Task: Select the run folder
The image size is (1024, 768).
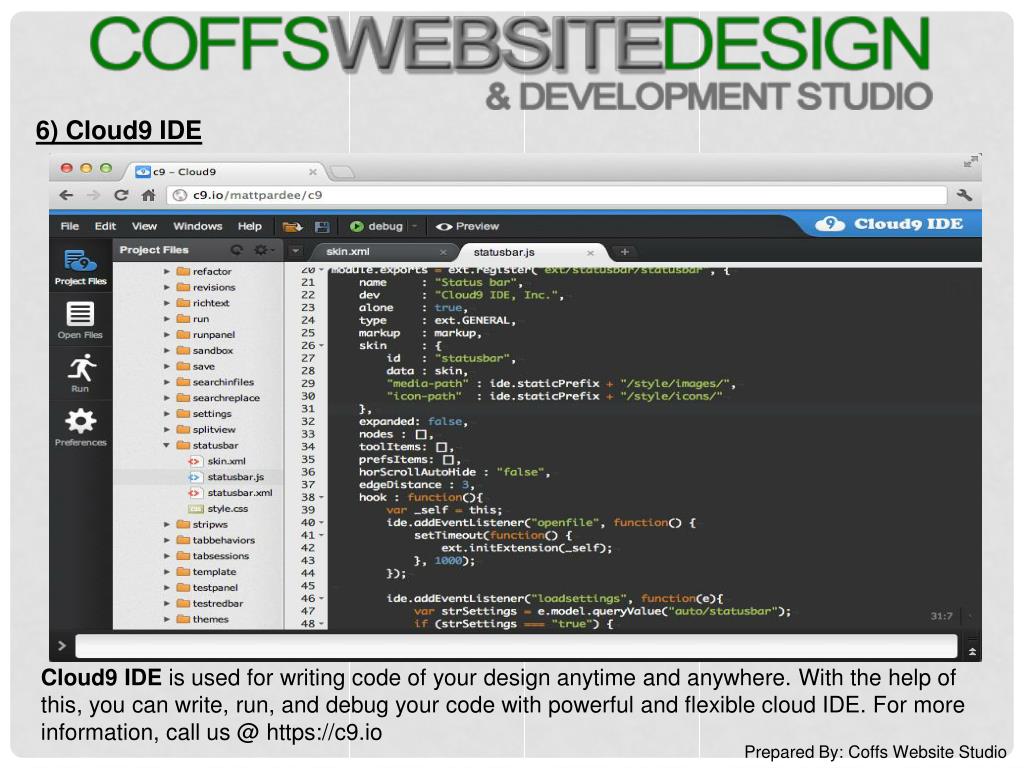Action: point(193,319)
